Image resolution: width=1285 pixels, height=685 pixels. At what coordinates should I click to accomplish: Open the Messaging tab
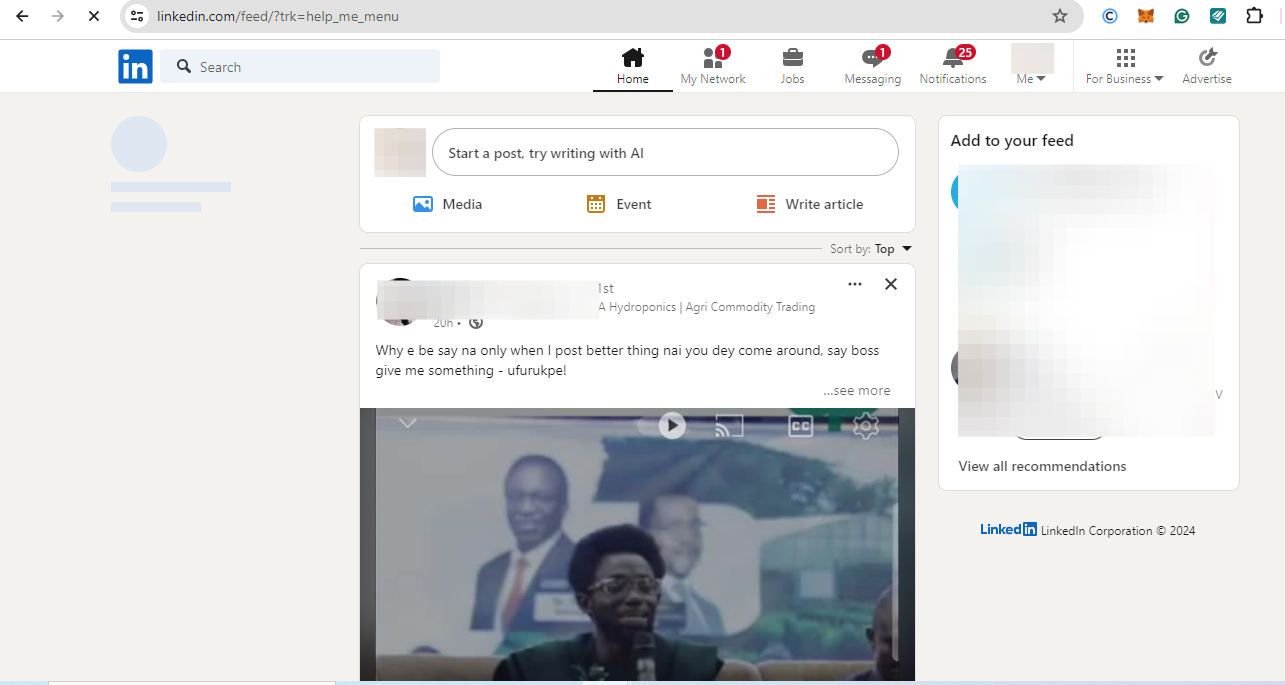pos(872,66)
